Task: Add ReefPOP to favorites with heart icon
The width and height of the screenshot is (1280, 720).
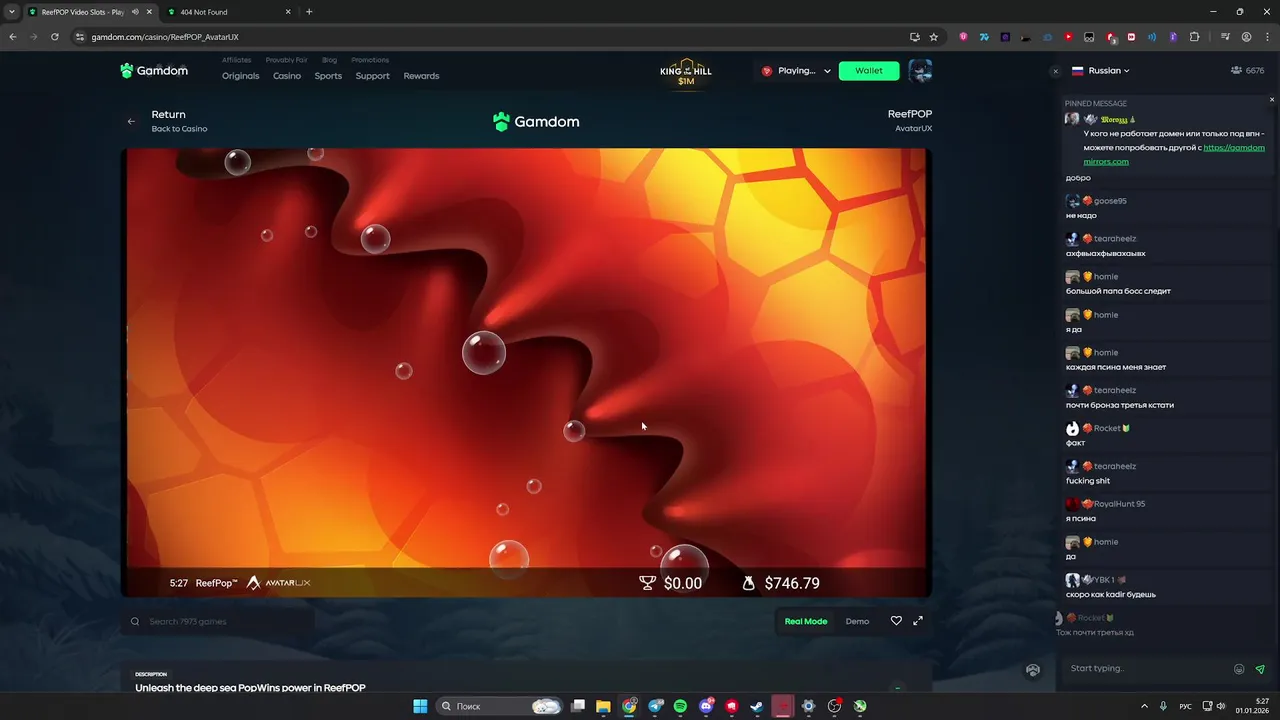Action: (x=896, y=621)
